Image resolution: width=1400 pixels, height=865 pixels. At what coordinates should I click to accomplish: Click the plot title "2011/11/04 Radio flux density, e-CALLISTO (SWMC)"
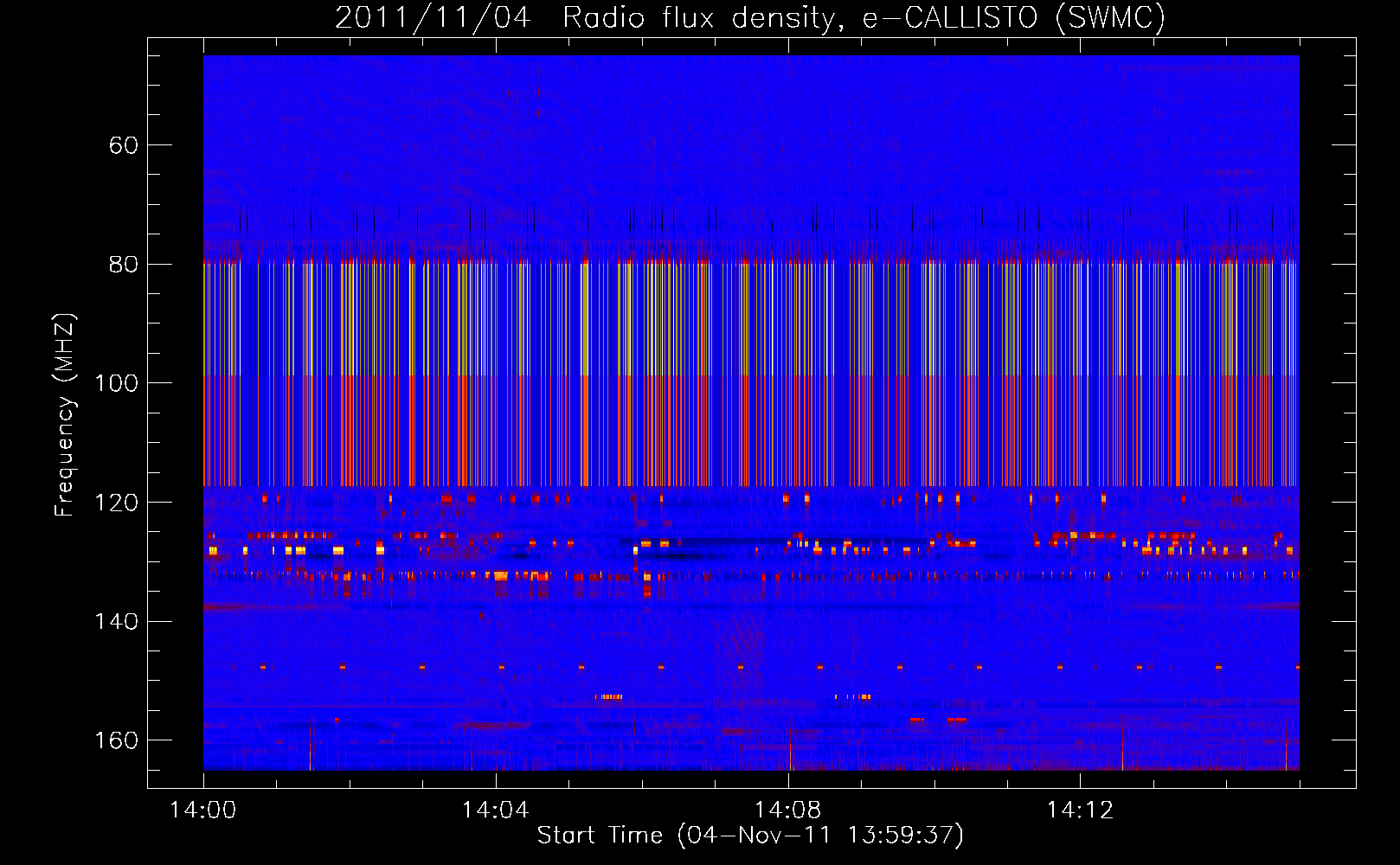[x=750, y=17]
